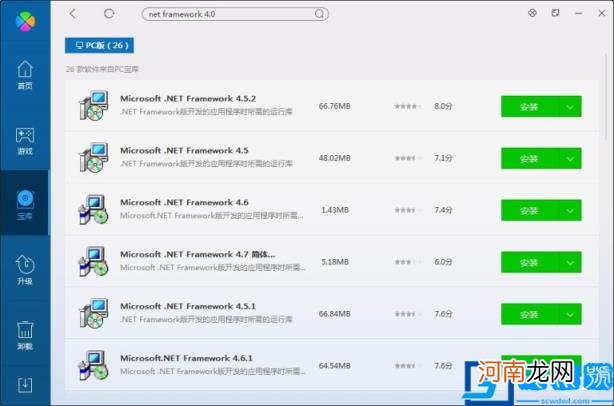The height and width of the screenshot is (406, 614).
Task: Install .NET Framework 4.5.2 with 安装 button
Action: 529,106
